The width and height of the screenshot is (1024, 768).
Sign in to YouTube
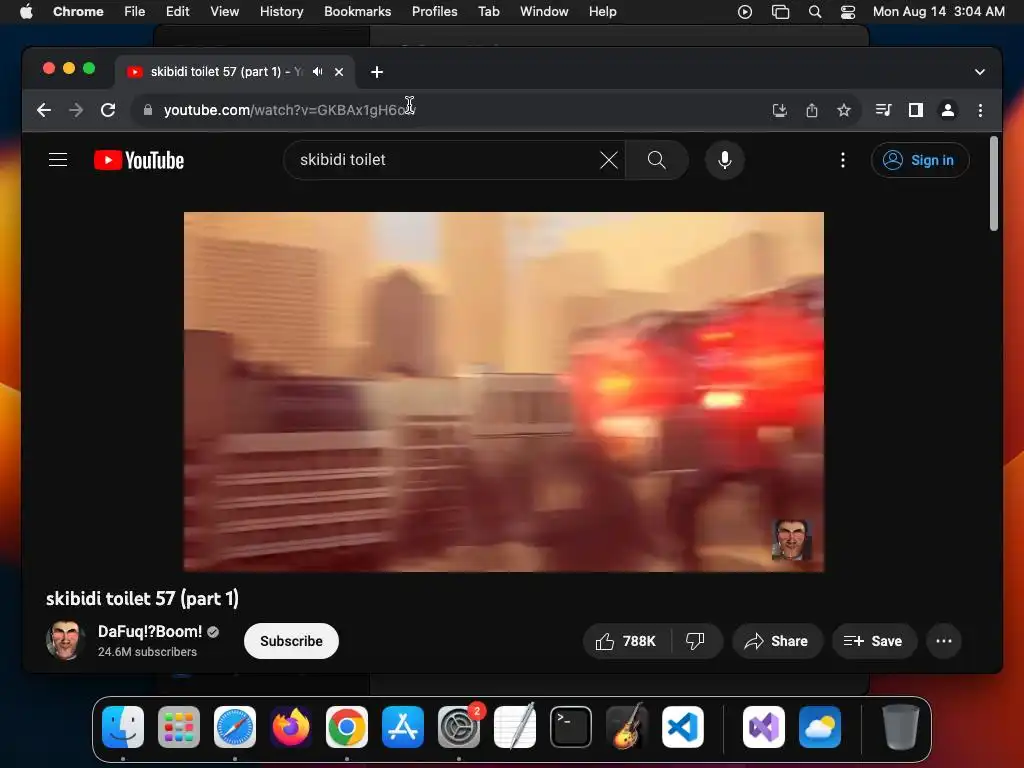click(x=920, y=160)
